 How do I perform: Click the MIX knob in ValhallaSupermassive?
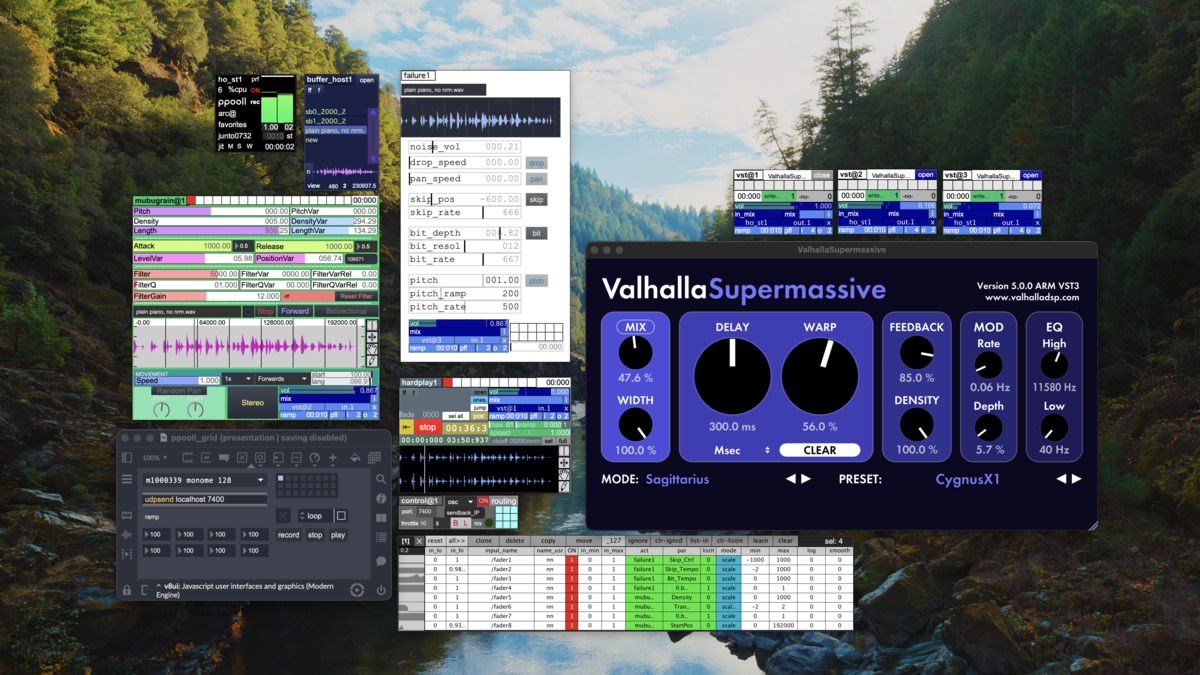pos(635,352)
